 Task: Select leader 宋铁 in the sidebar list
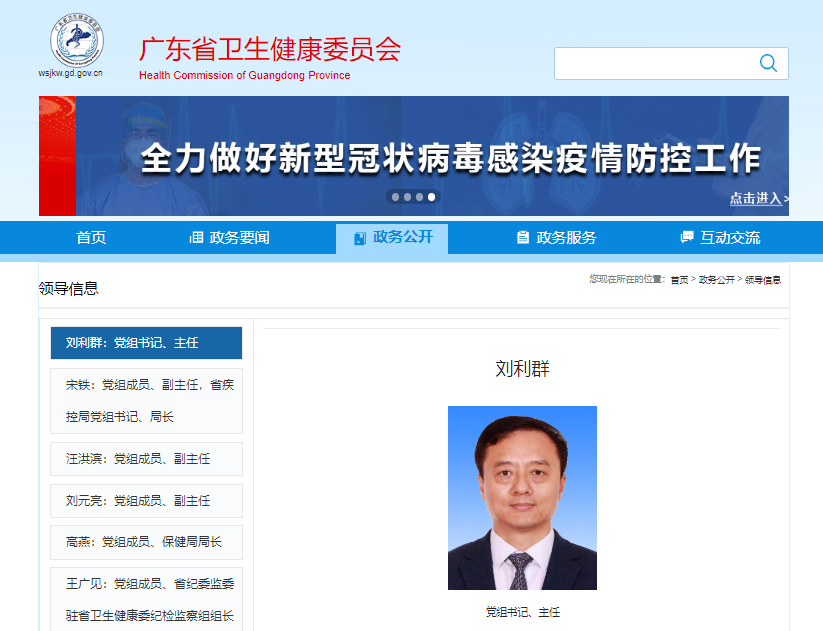(146, 401)
